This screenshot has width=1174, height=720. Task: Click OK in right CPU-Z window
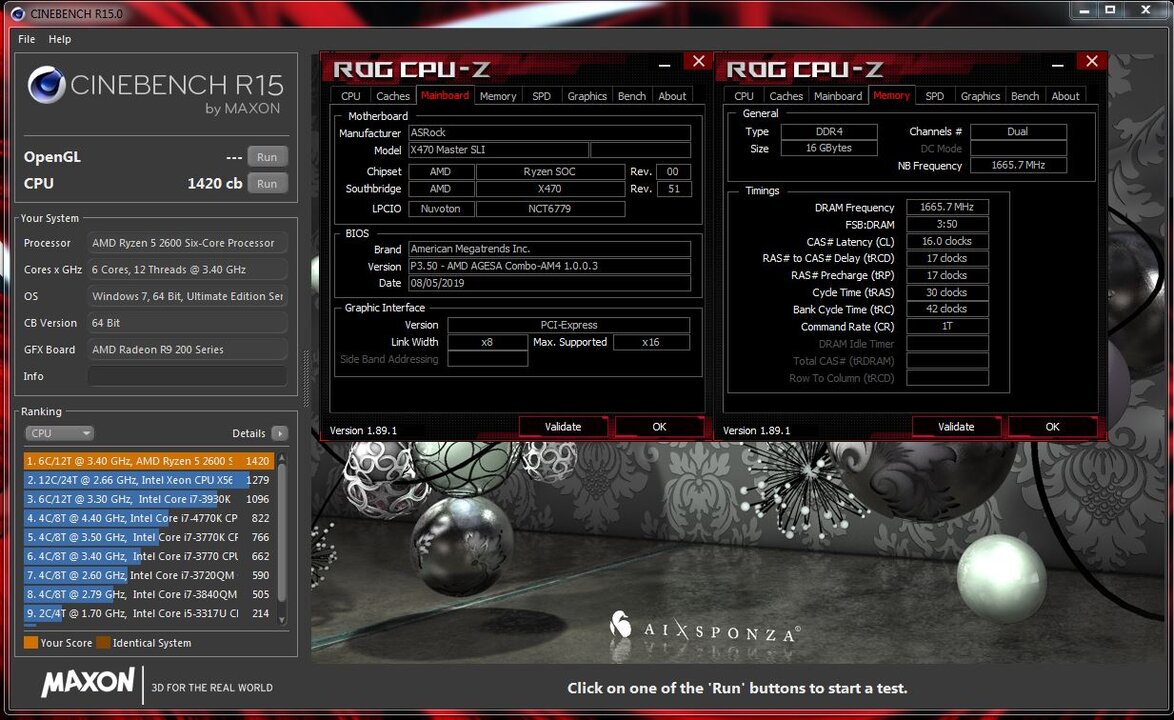1053,427
